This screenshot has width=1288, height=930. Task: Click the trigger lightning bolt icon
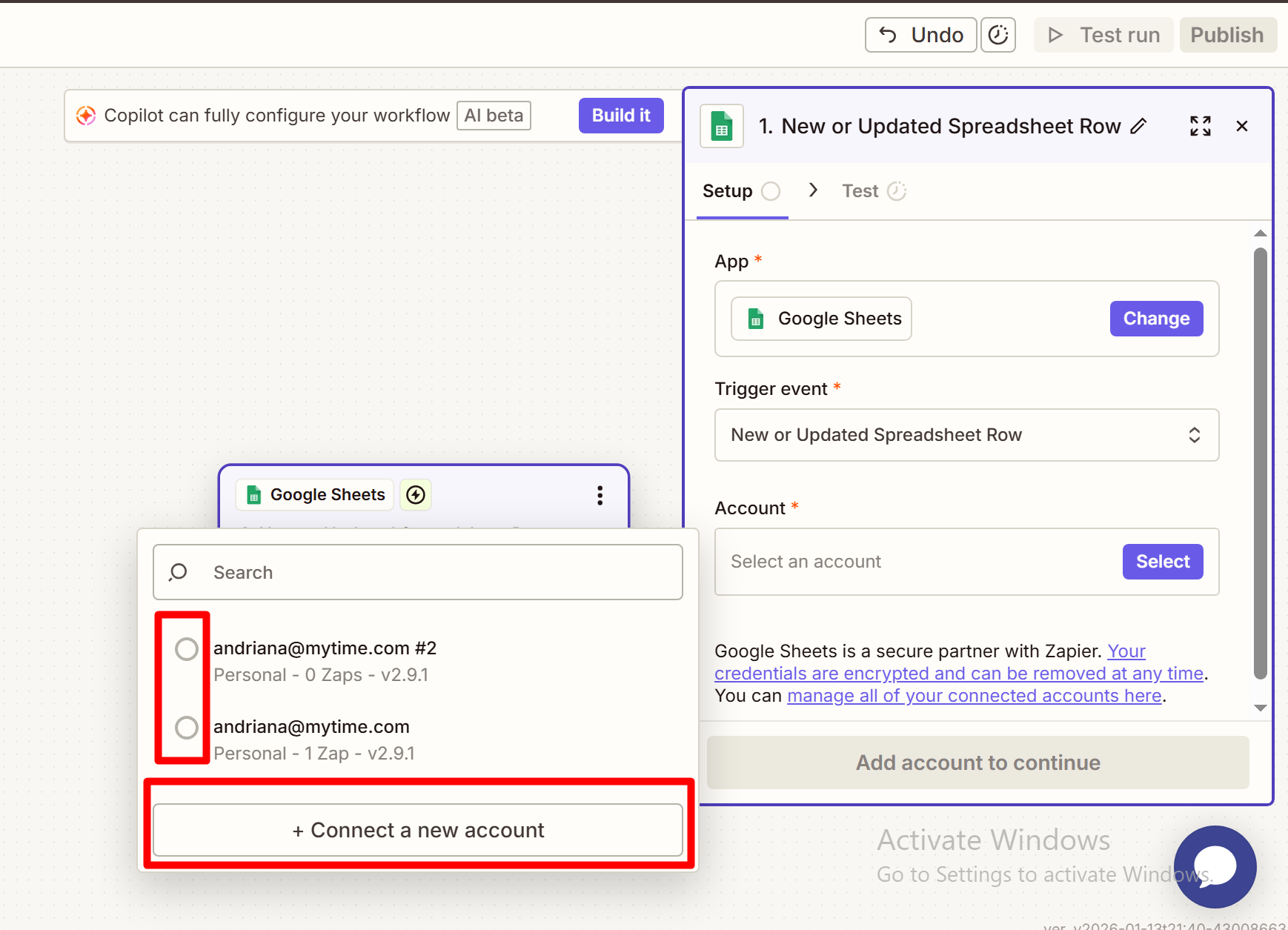point(416,494)
